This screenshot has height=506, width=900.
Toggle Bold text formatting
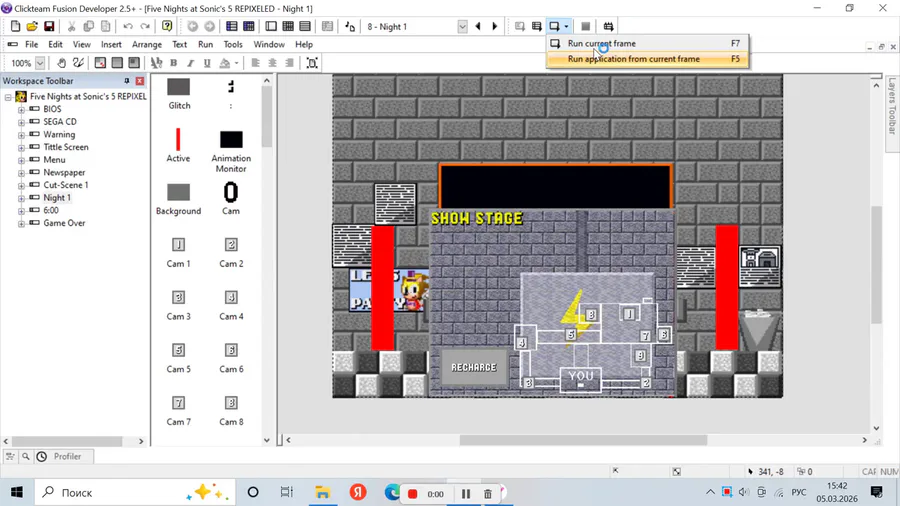click(173, 63)
